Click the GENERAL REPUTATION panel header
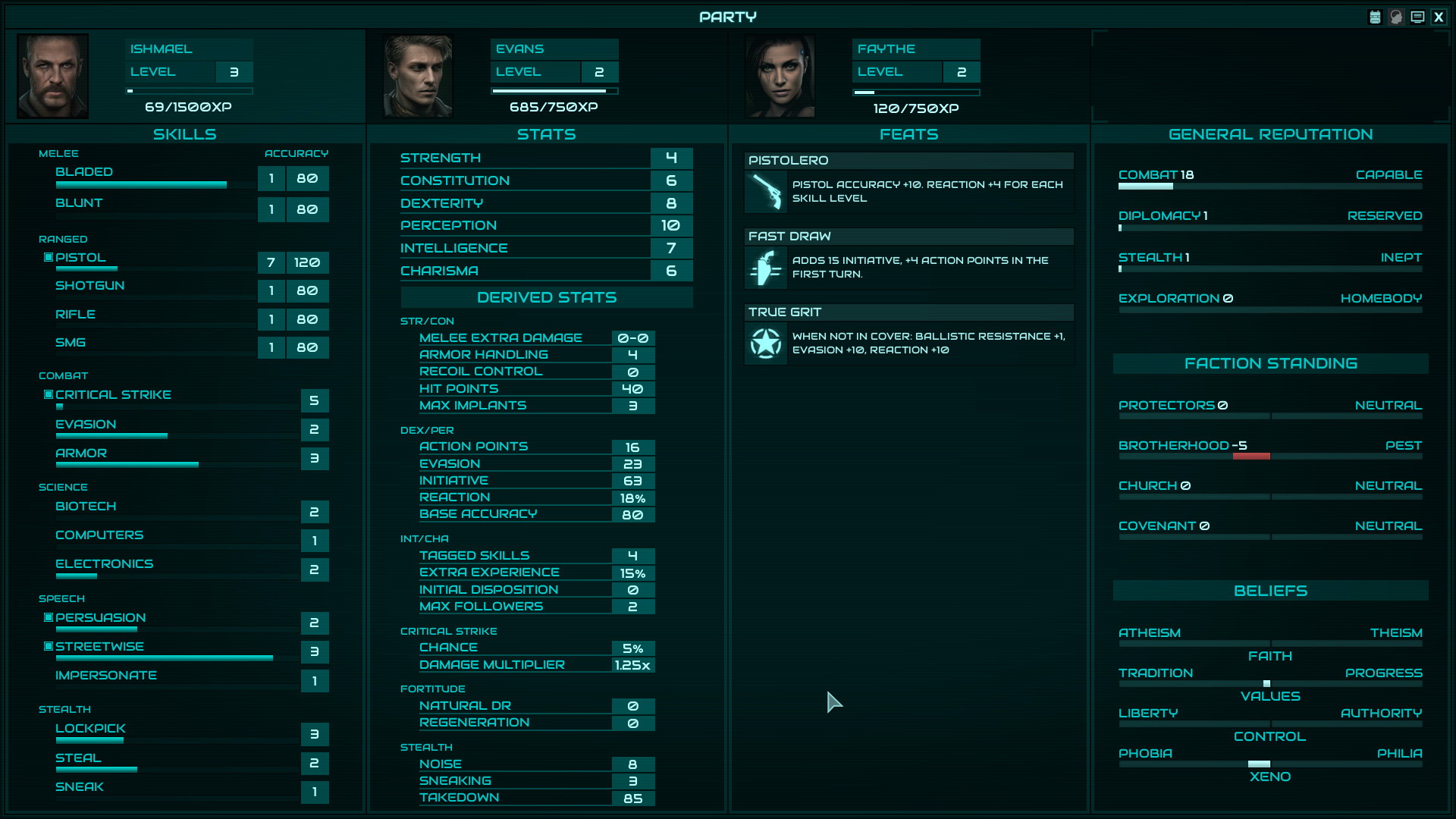 coord(1270,134)
